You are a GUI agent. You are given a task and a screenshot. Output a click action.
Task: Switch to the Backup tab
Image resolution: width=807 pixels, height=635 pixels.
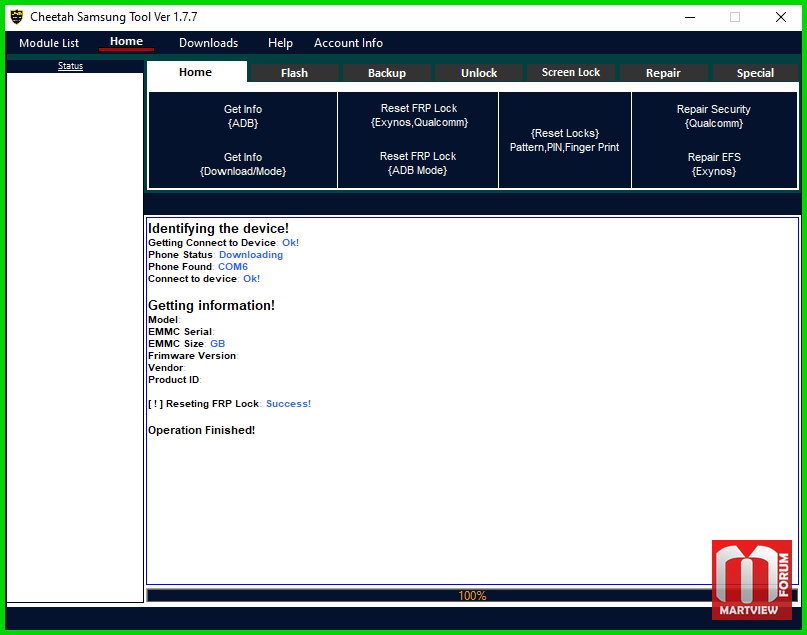(387, 73)
